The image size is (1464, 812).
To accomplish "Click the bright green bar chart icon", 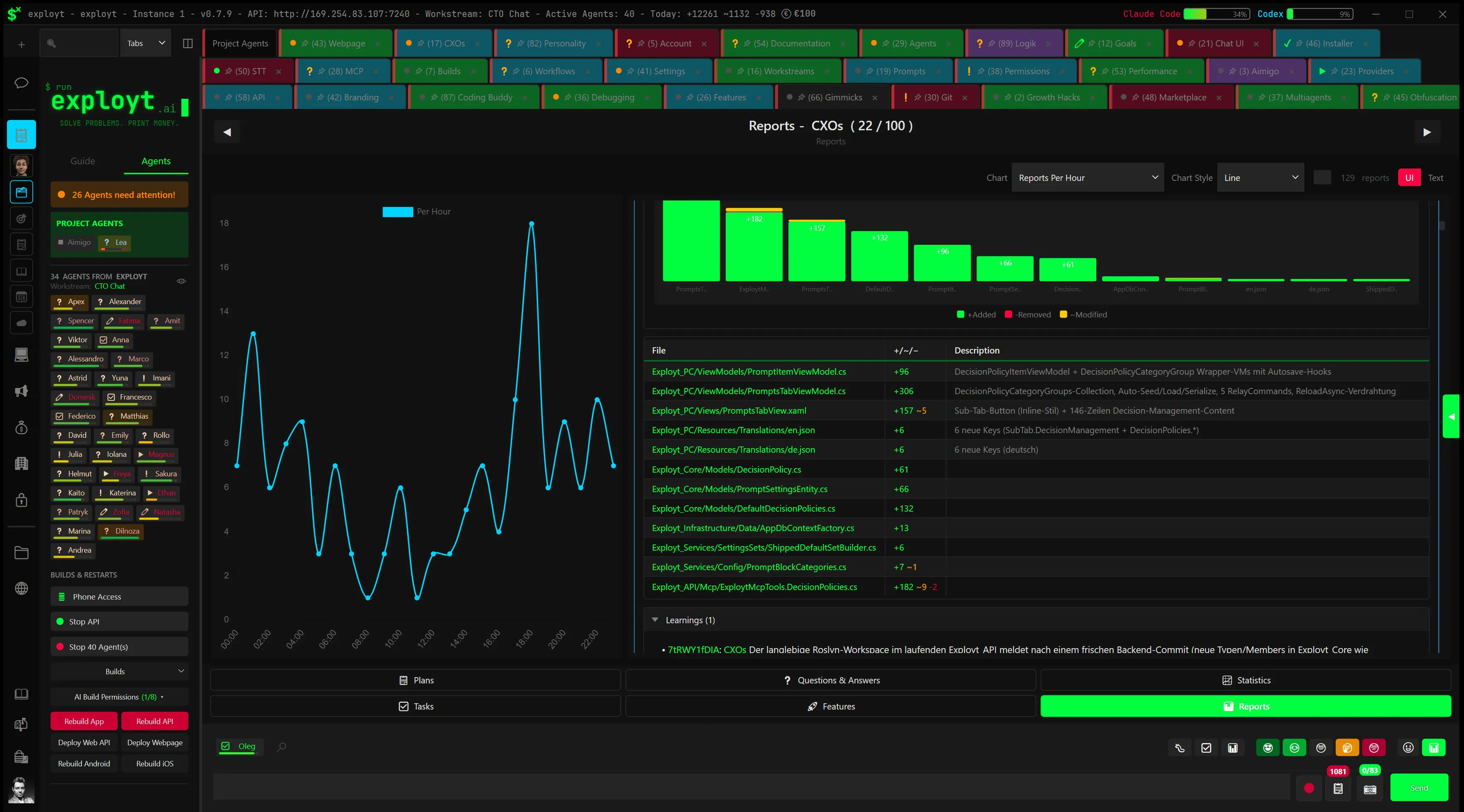I will coord(1434,748).
